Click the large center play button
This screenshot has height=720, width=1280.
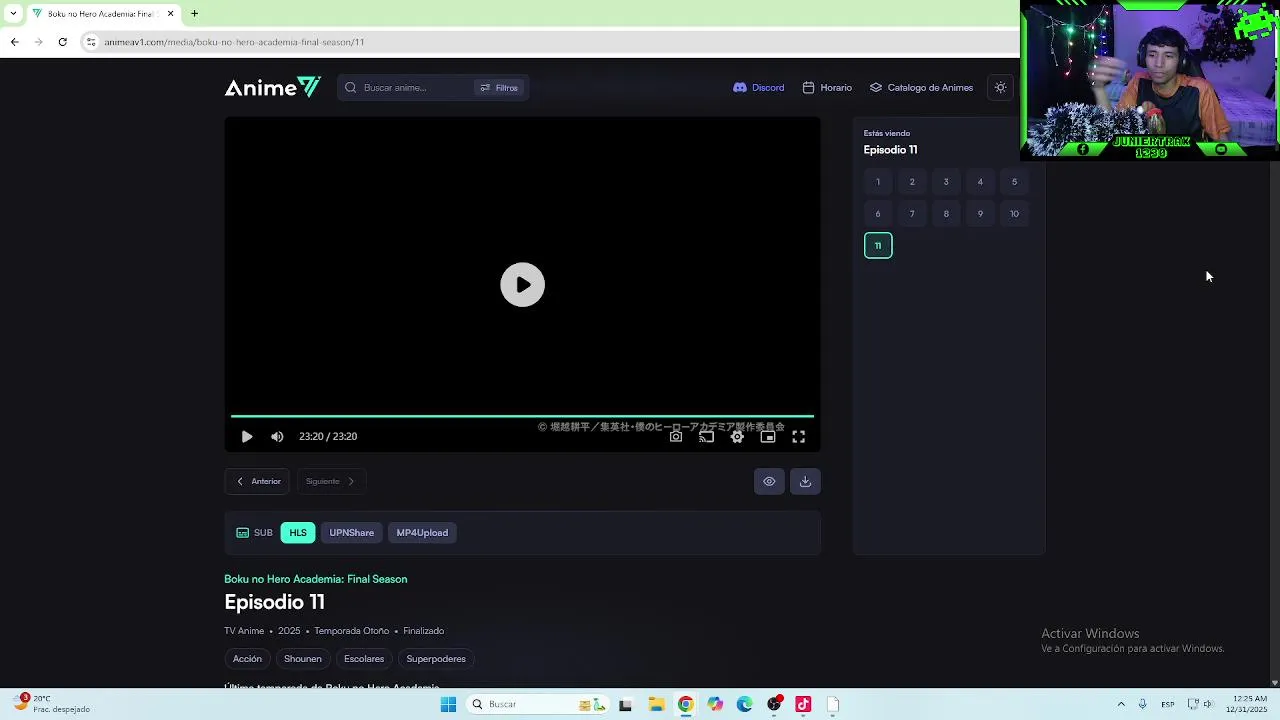522,285
